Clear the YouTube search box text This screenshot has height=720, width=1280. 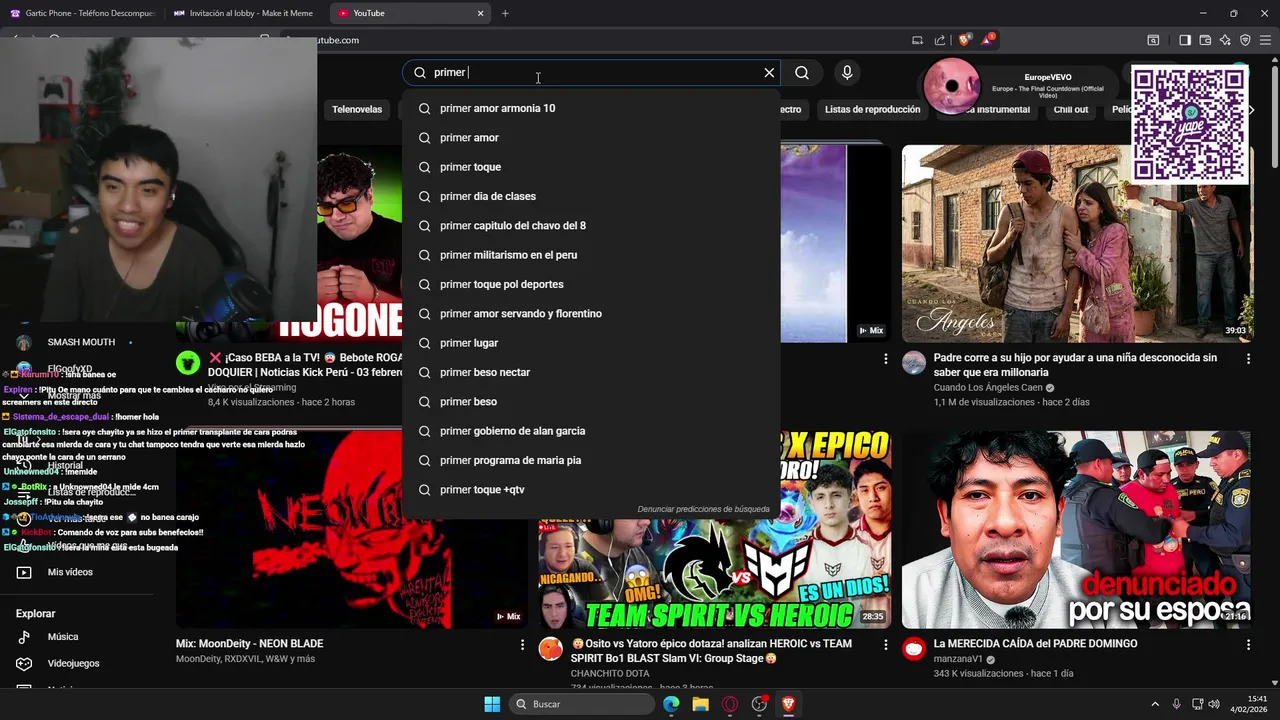[769, 73]
